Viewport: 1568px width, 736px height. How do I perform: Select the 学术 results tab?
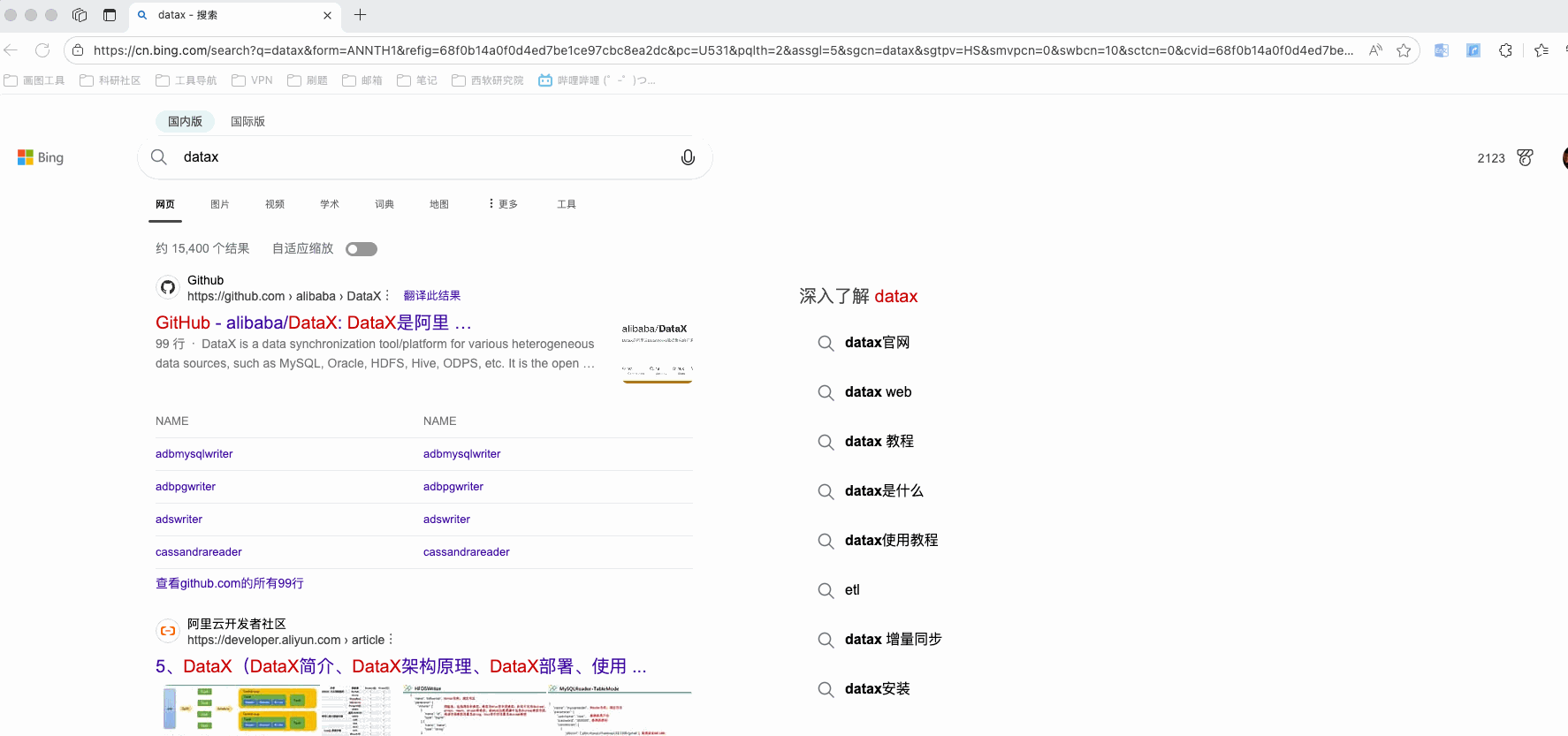pyautogui.click(x=330, y=204)
